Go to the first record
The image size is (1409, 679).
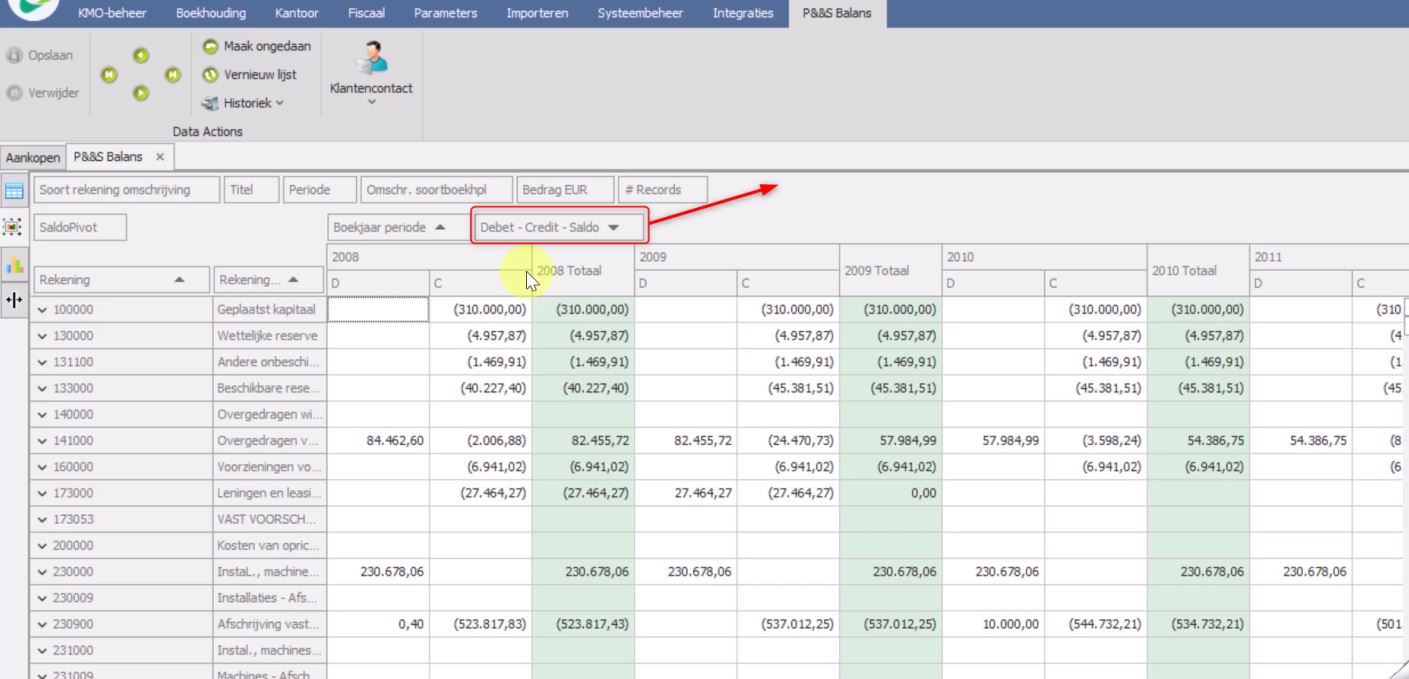[x=108, y=74]
